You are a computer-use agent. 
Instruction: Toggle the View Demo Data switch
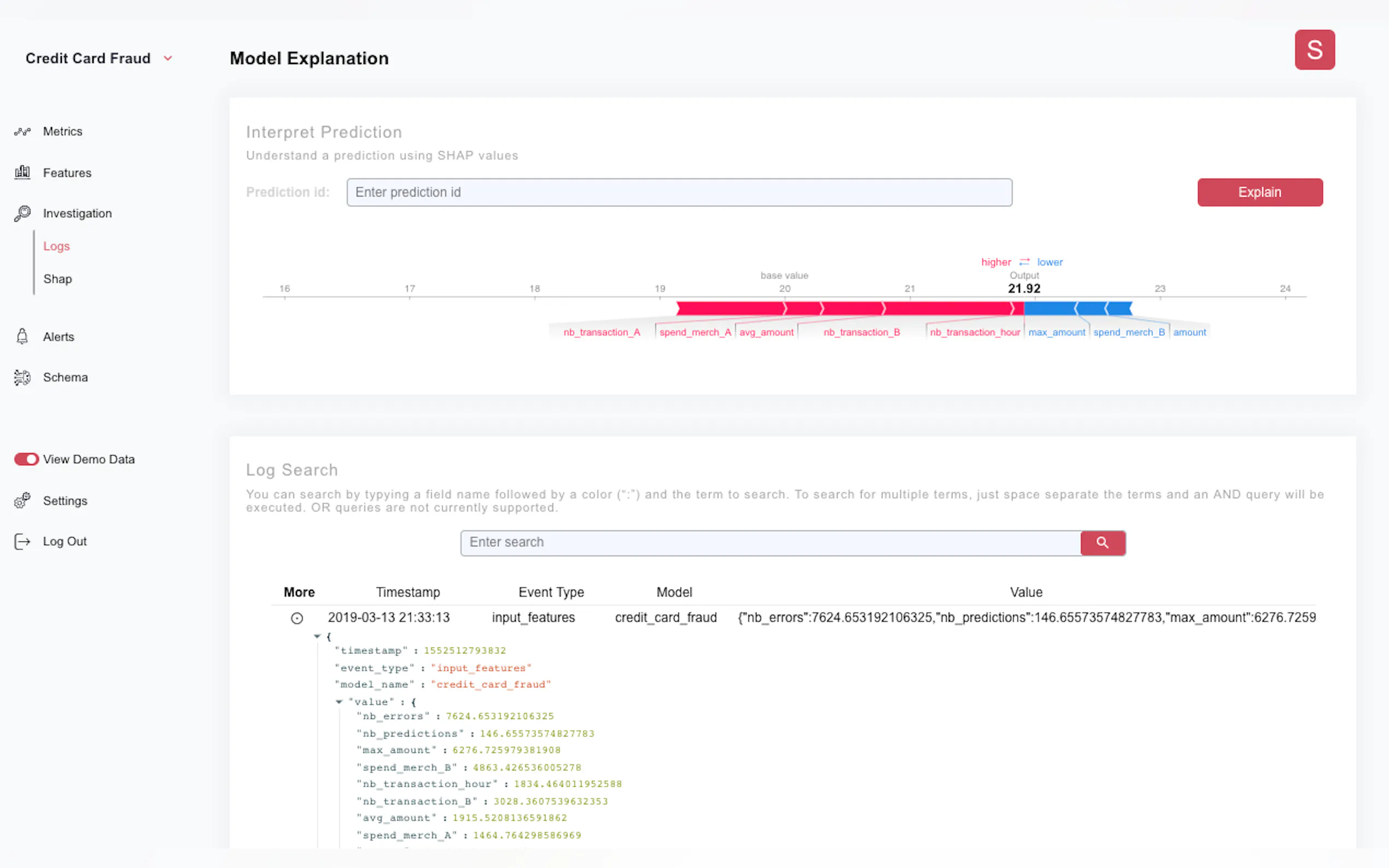coord(26,459)
